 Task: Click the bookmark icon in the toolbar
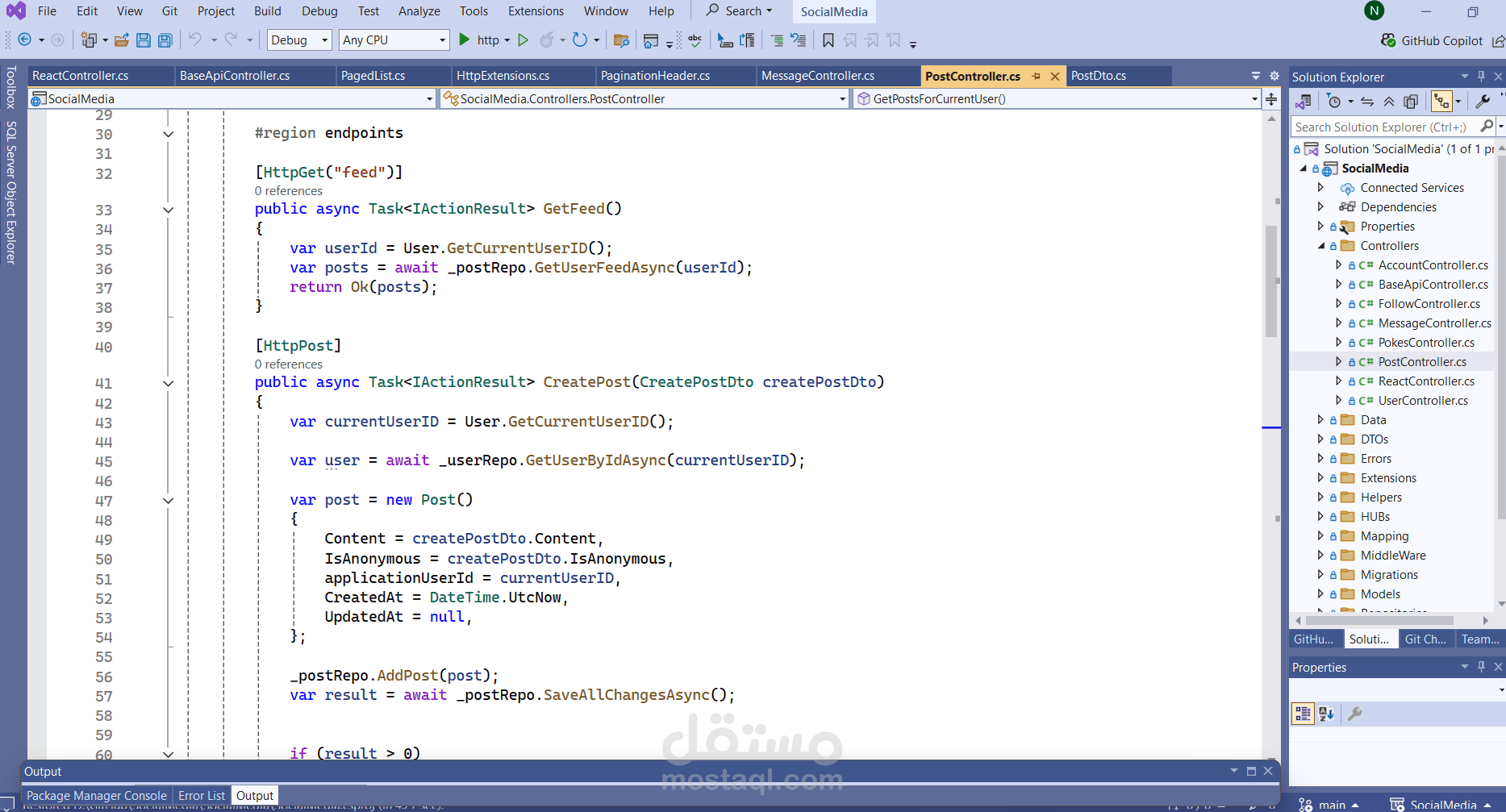point(828,40)
